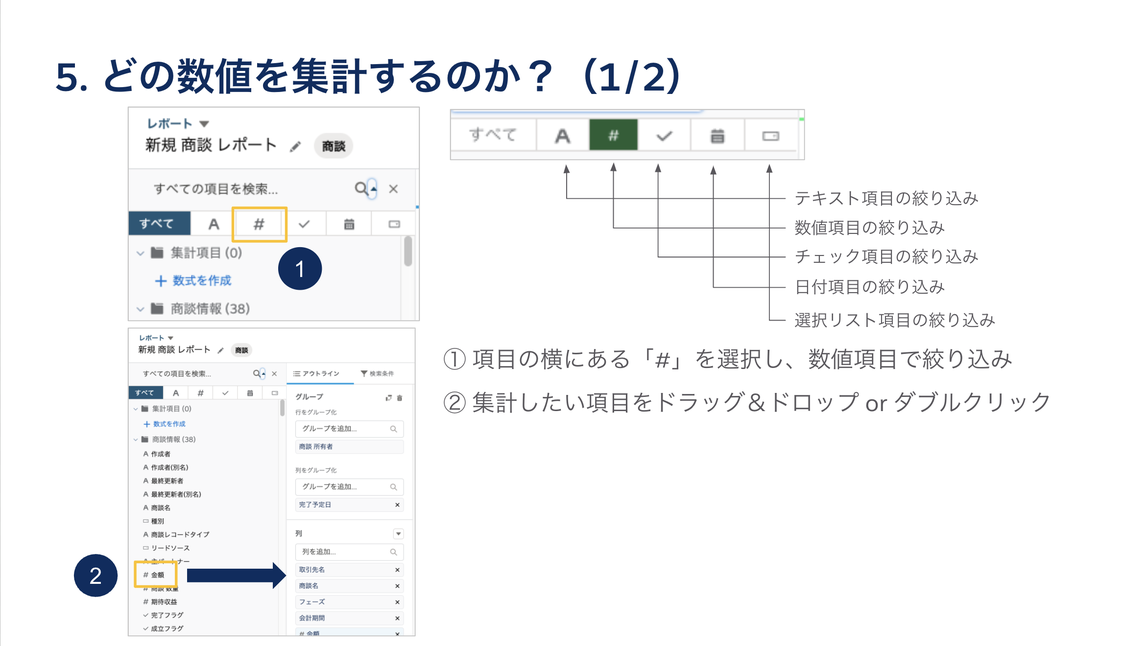Select the dark 'すべて' tab in the upper report panel

(160, 224)
